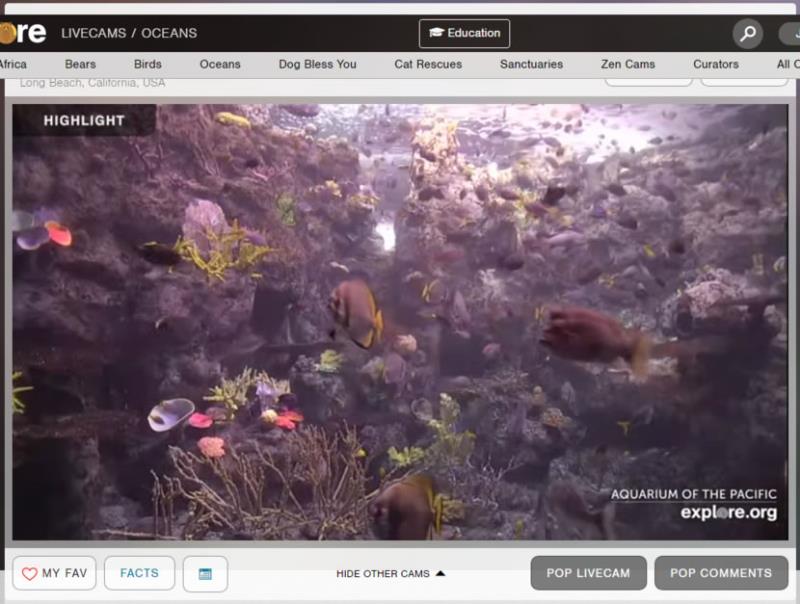Screen dimensions: 800x604
Task: Click POP LIVECAM button
Action: (x=588, y=573)
